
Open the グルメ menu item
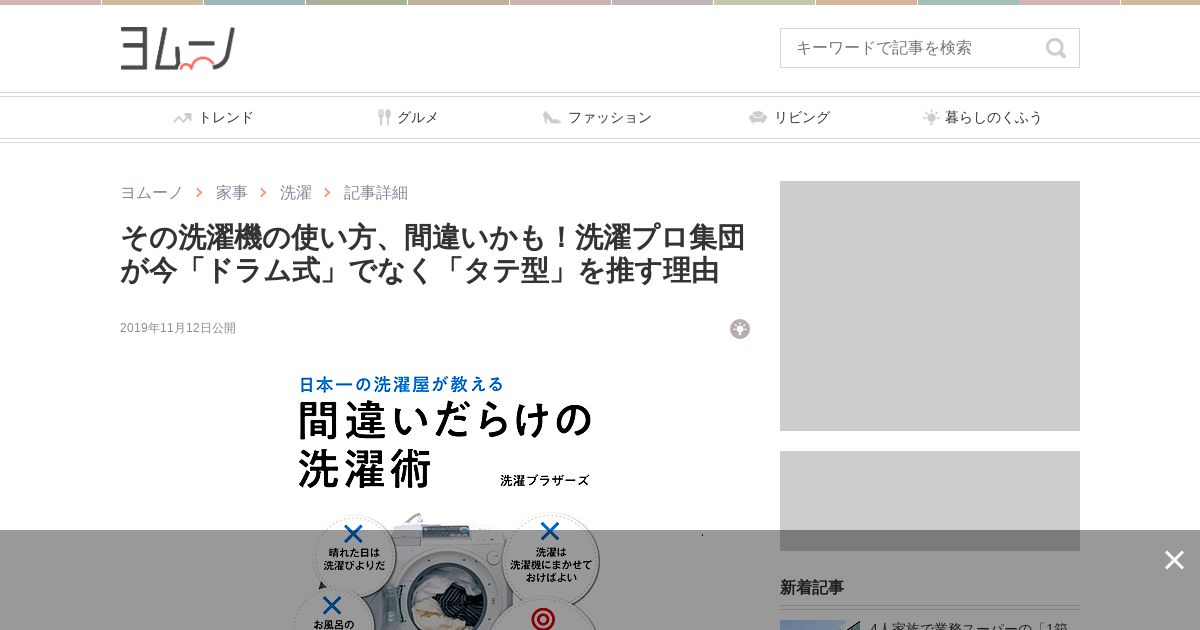click(x=408, y=117)
